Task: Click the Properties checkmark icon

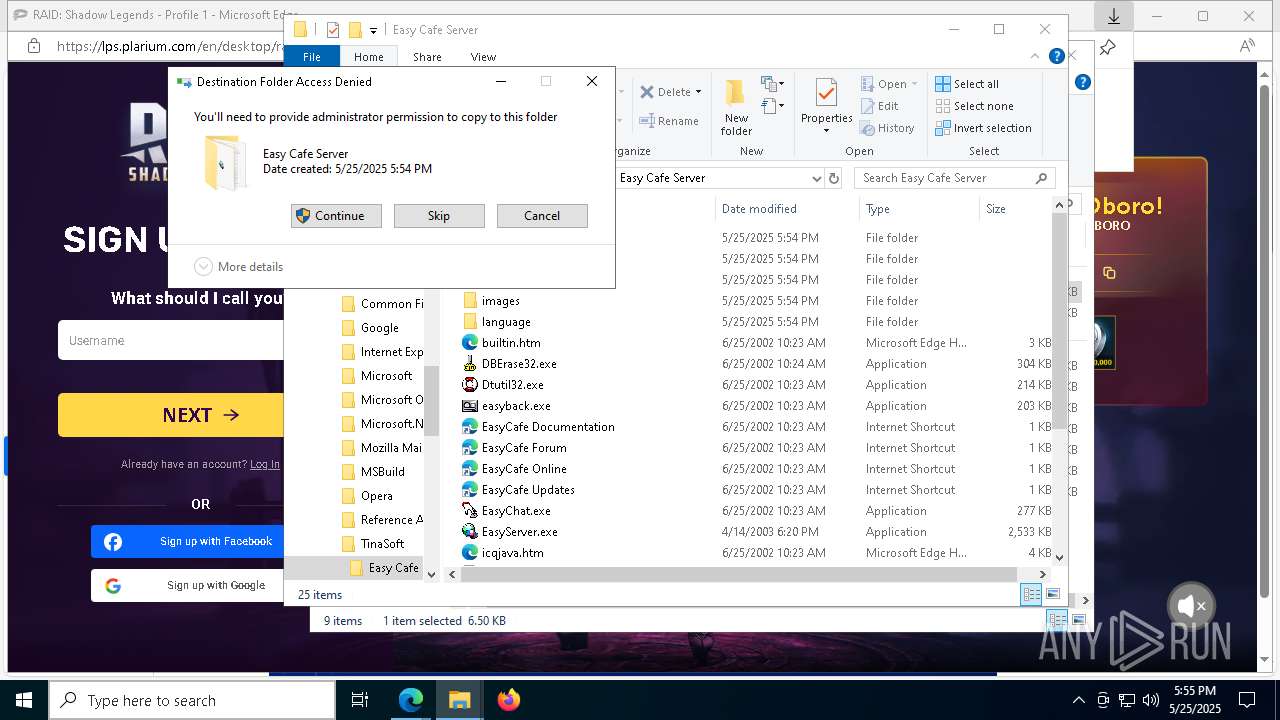Action: 826,93
